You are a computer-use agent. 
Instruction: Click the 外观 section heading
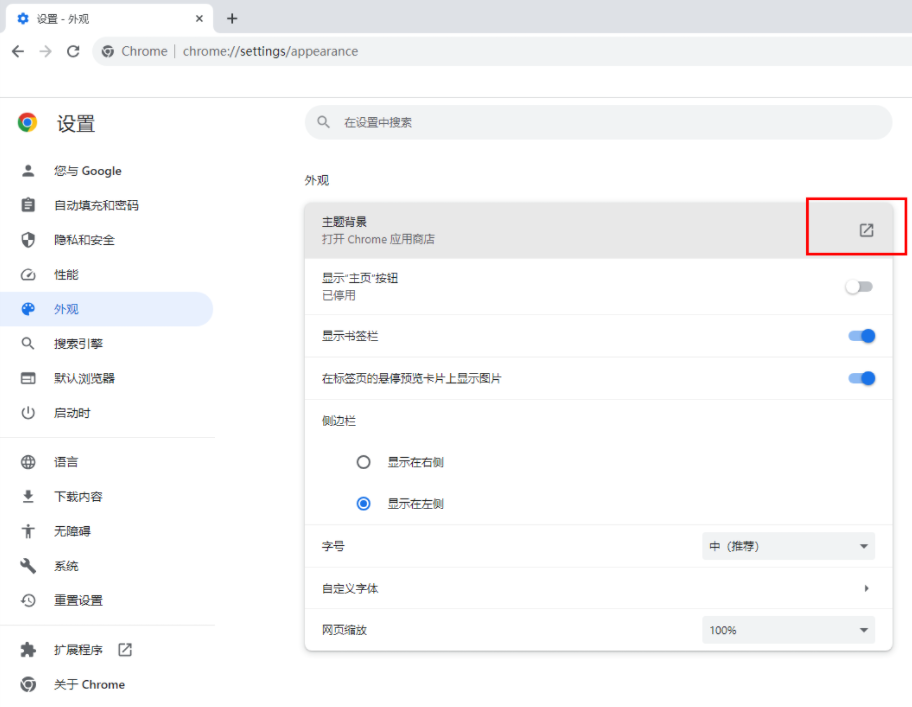click(x=316, y=180)
